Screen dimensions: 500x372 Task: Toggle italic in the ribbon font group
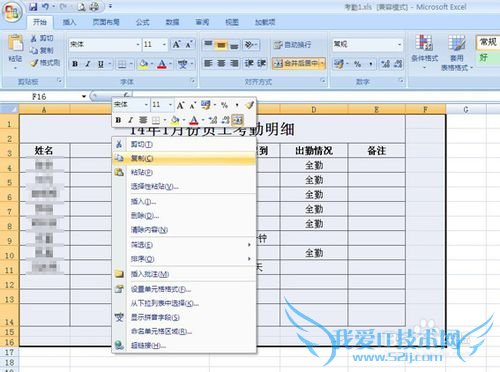pos(88,64)
